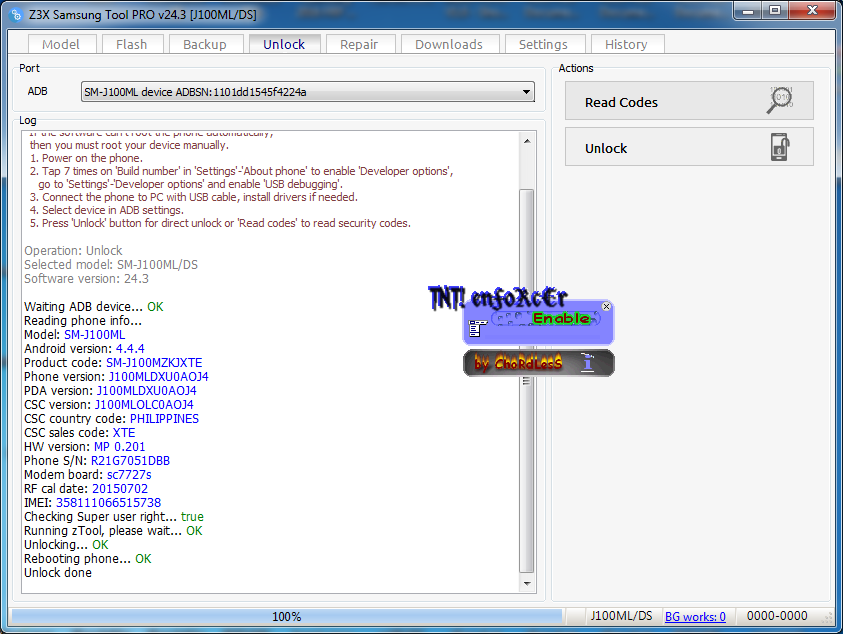Click the HW version MP 0.201
Screen dimensions: 843x634
click(119, 447)
